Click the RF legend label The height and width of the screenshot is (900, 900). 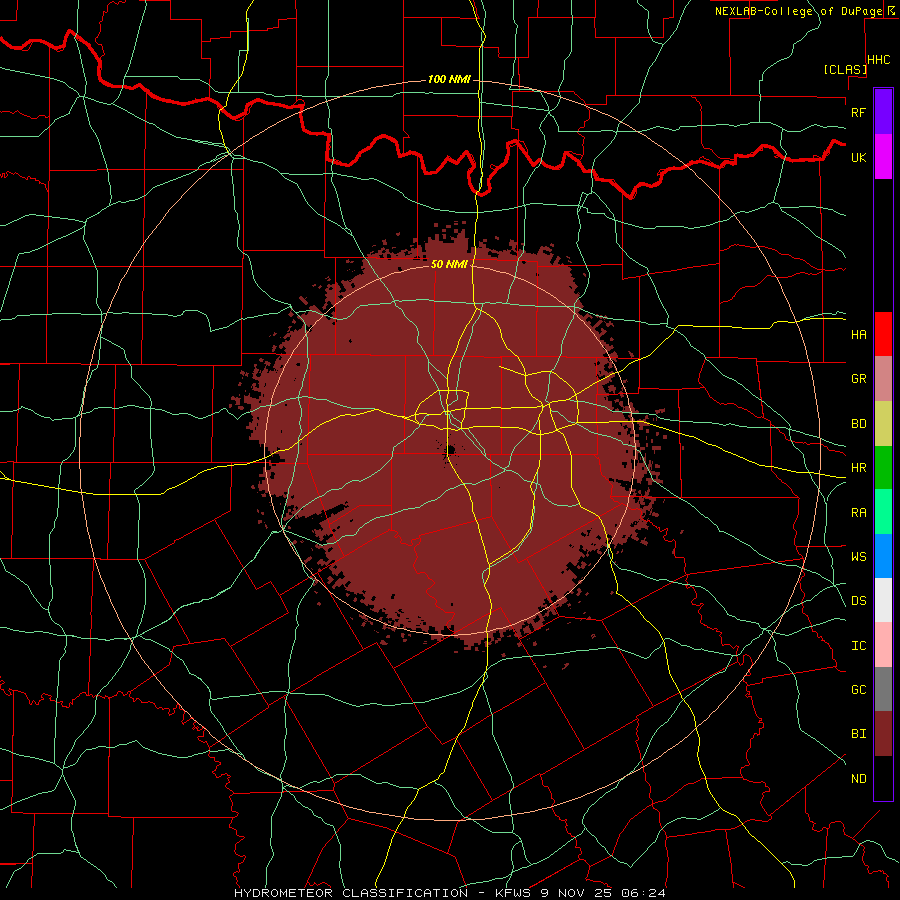[x=858, y=112]
